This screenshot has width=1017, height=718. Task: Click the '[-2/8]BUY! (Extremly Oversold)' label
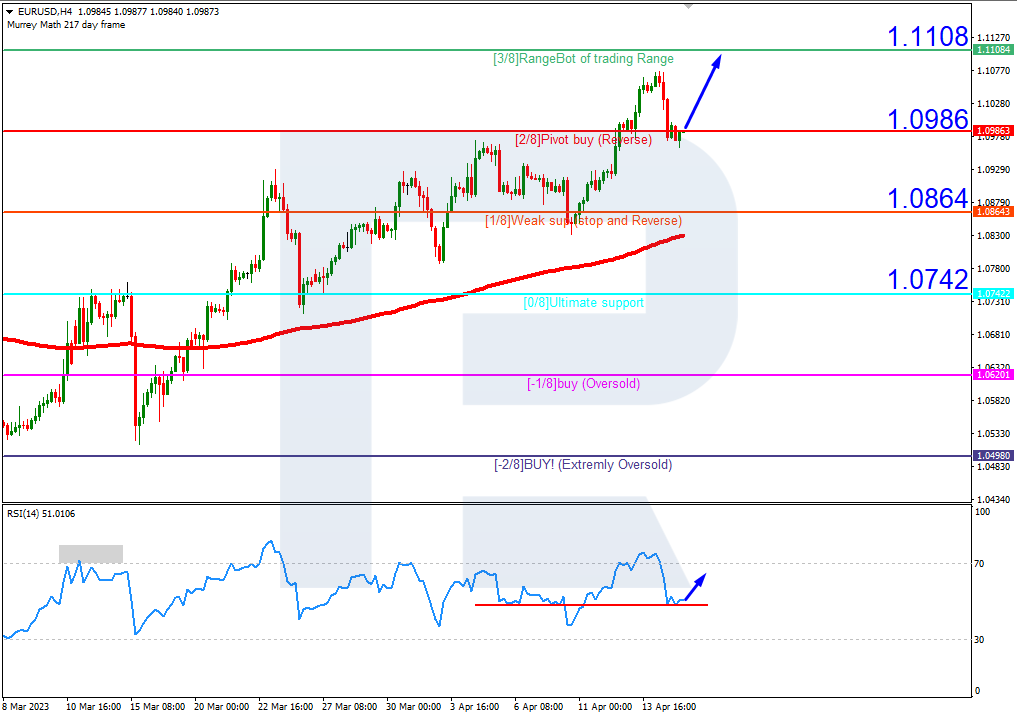[583, 465]
